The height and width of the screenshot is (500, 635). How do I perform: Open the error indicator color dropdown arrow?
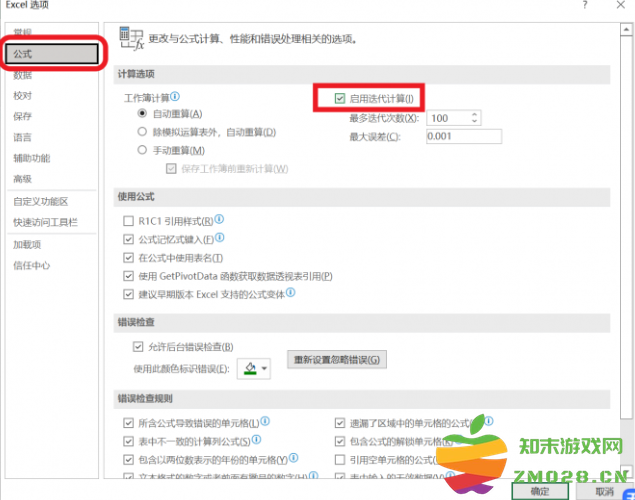[265, 369]
